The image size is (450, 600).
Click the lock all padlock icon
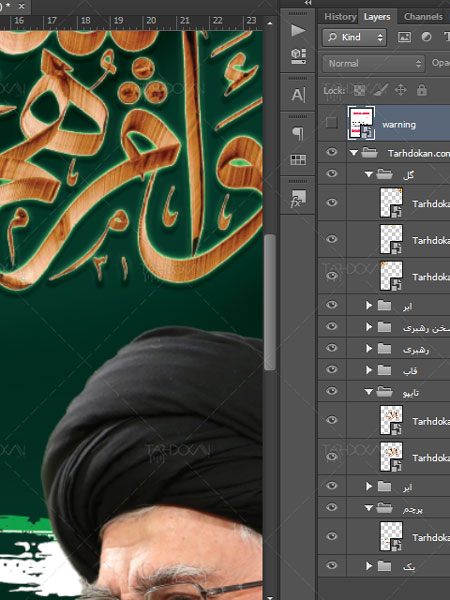[x=422, y=90]
